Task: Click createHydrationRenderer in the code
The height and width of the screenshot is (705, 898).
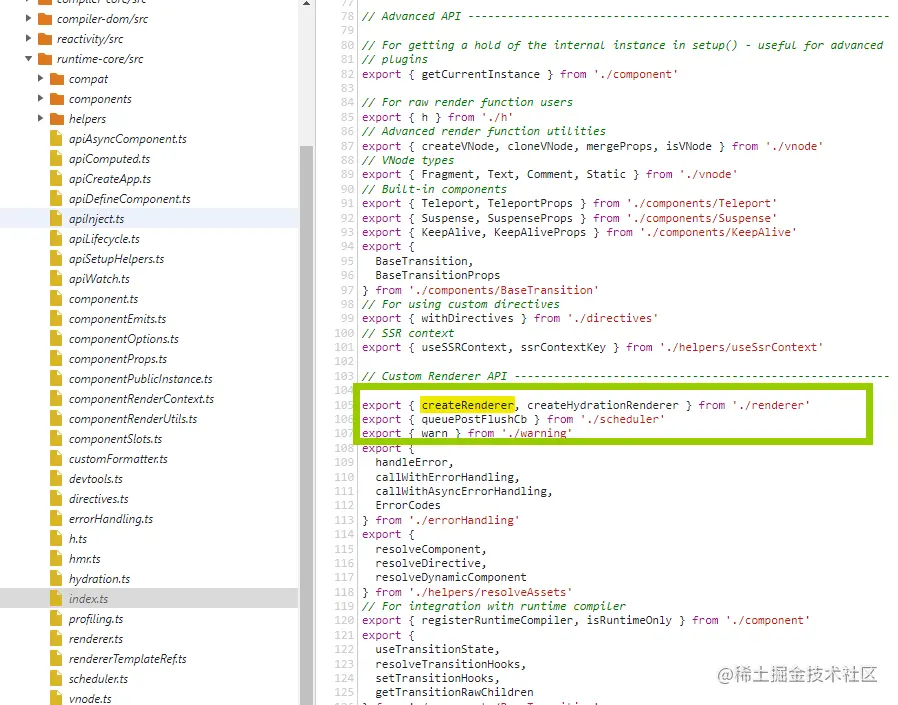Action: point(602,405)
